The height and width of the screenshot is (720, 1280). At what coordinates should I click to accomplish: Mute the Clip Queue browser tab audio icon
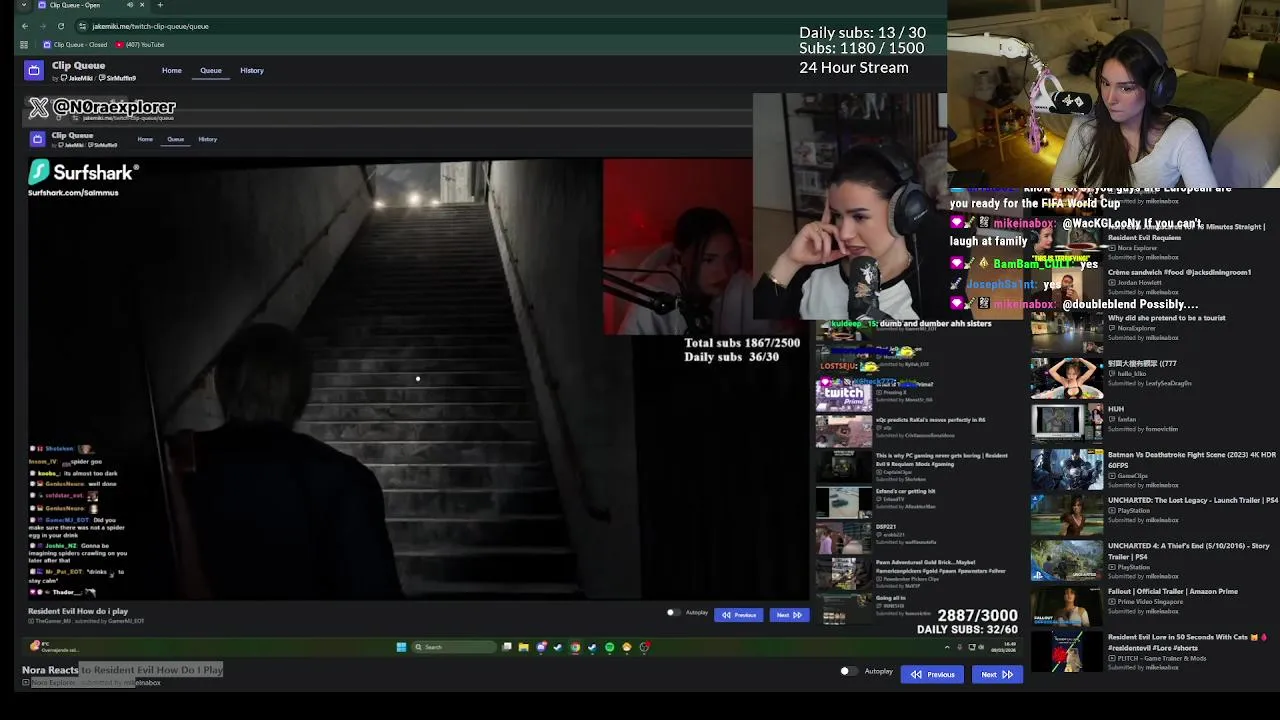(x=129, y=5)
